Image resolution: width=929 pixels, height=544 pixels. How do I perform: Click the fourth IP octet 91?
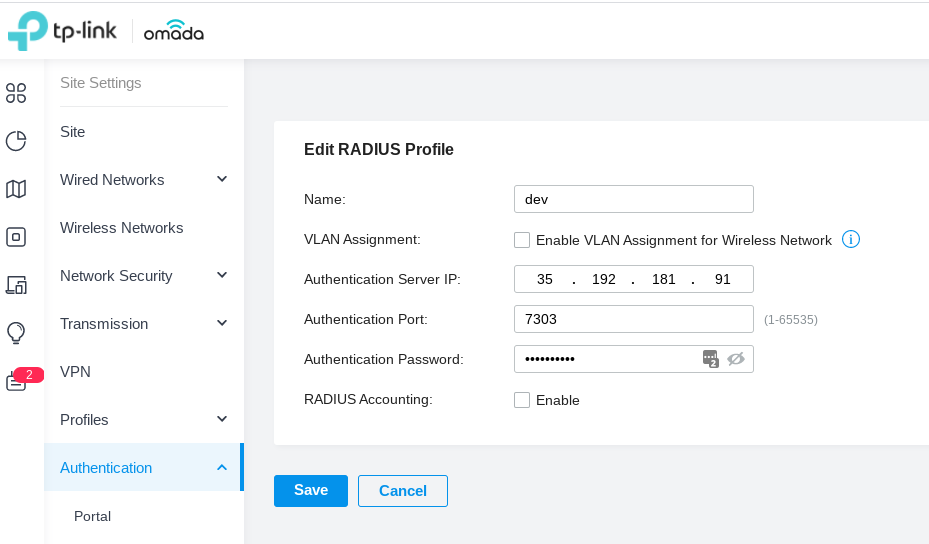(723, 279)
